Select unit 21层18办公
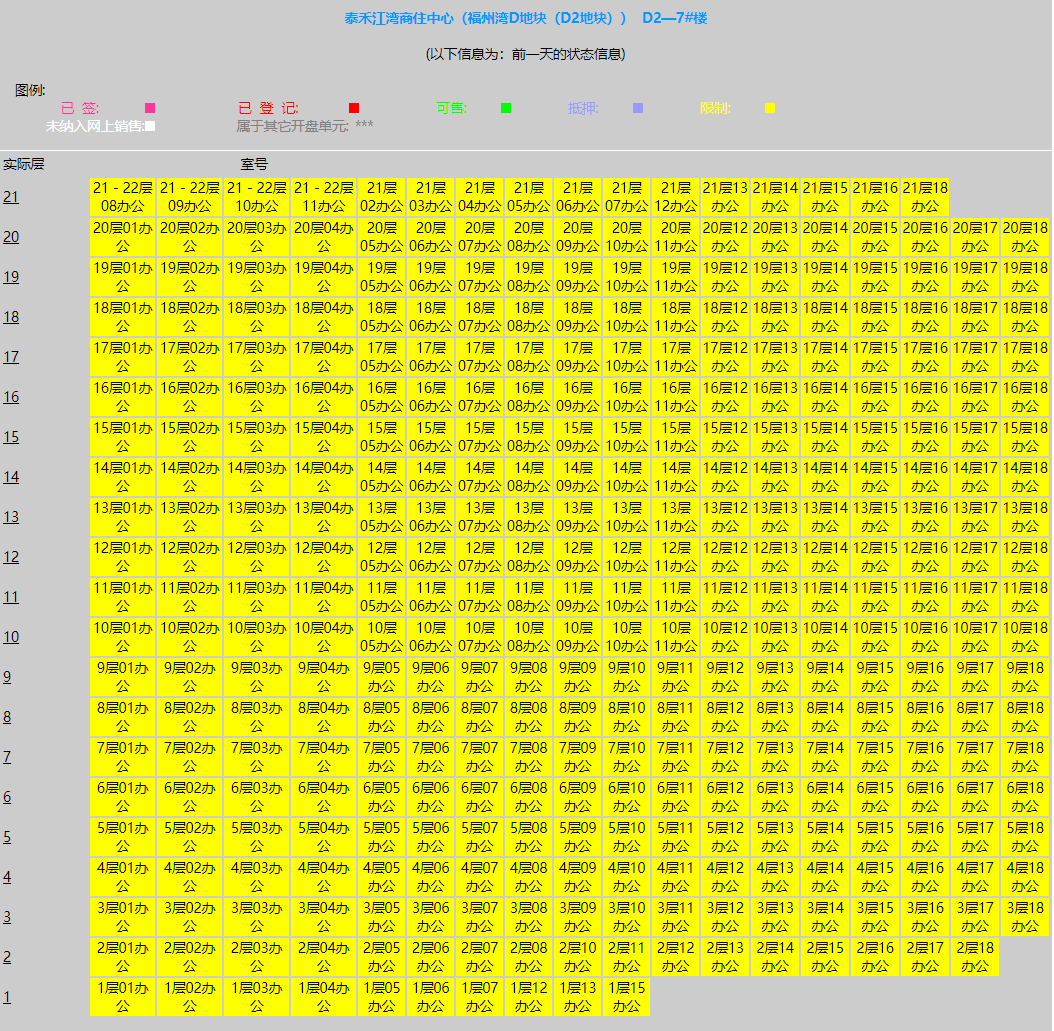Screen dimensions: 1054x1031 (x=924, y=197)
